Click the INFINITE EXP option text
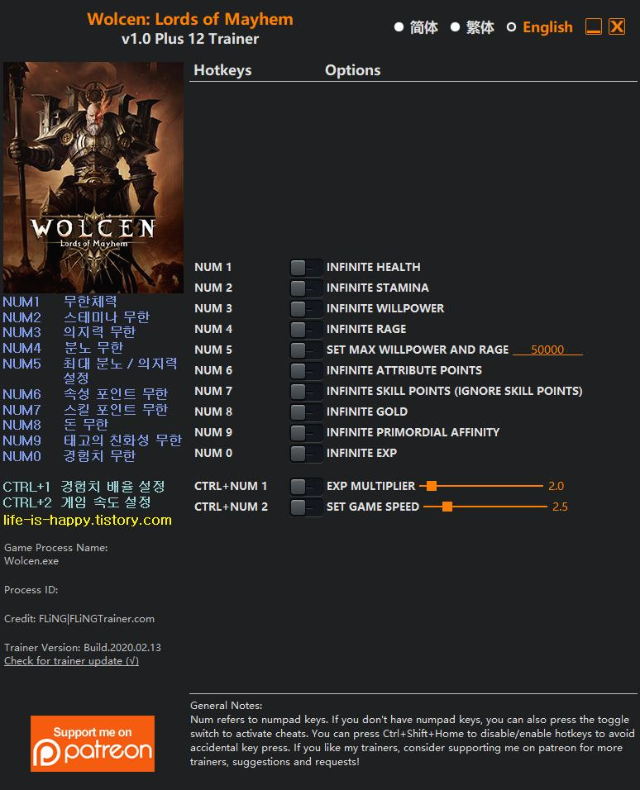640x790 pixels. (362, 453)
